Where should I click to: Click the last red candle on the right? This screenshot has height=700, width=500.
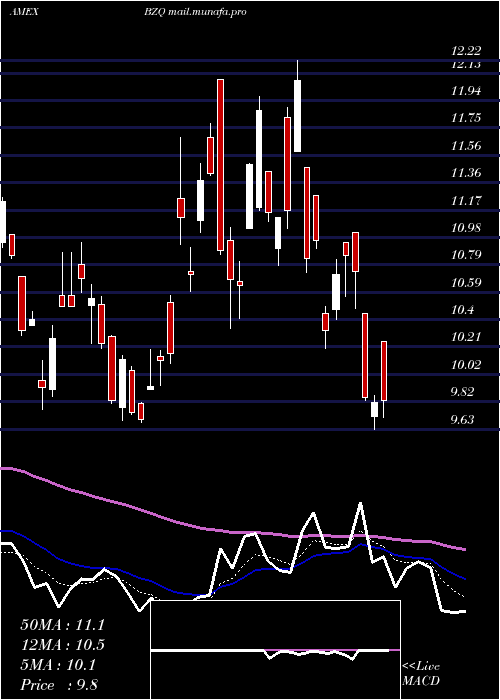tap(383, 371)
